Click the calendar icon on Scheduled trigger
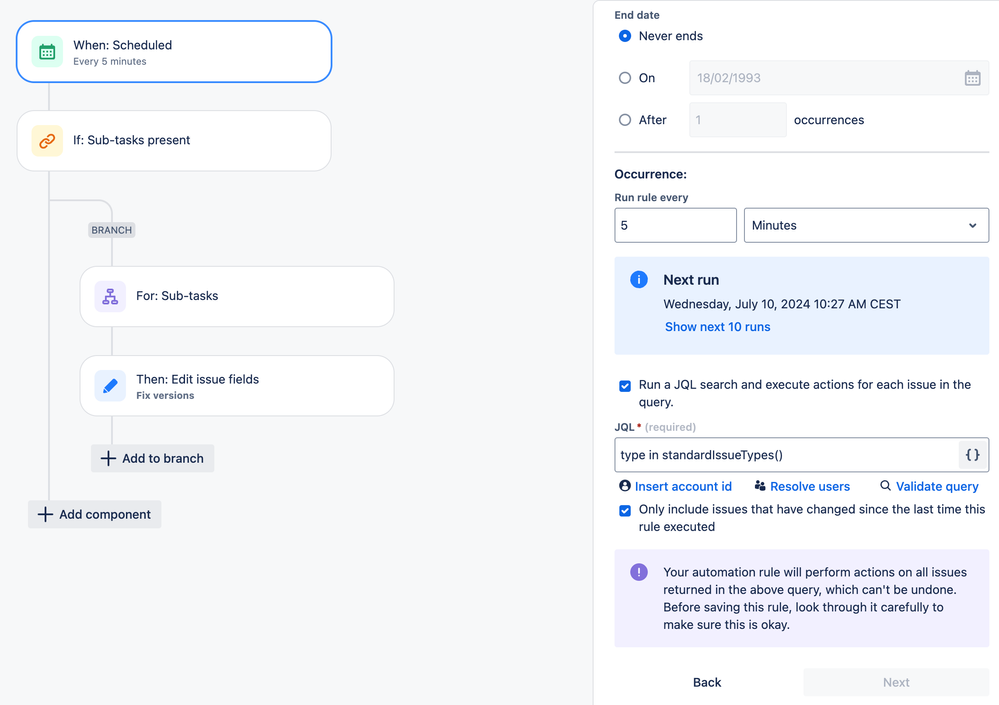The image size is (999, 705). pos(47,52)
